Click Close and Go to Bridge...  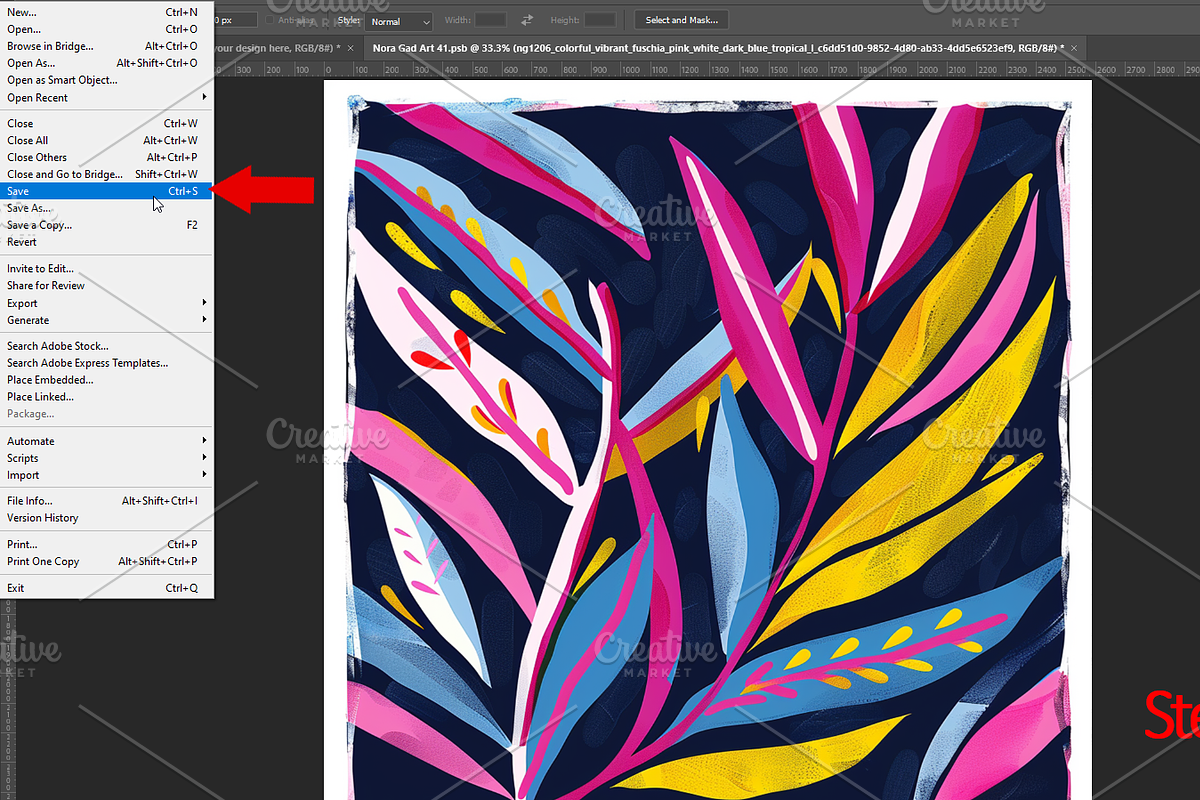[106, 174]
